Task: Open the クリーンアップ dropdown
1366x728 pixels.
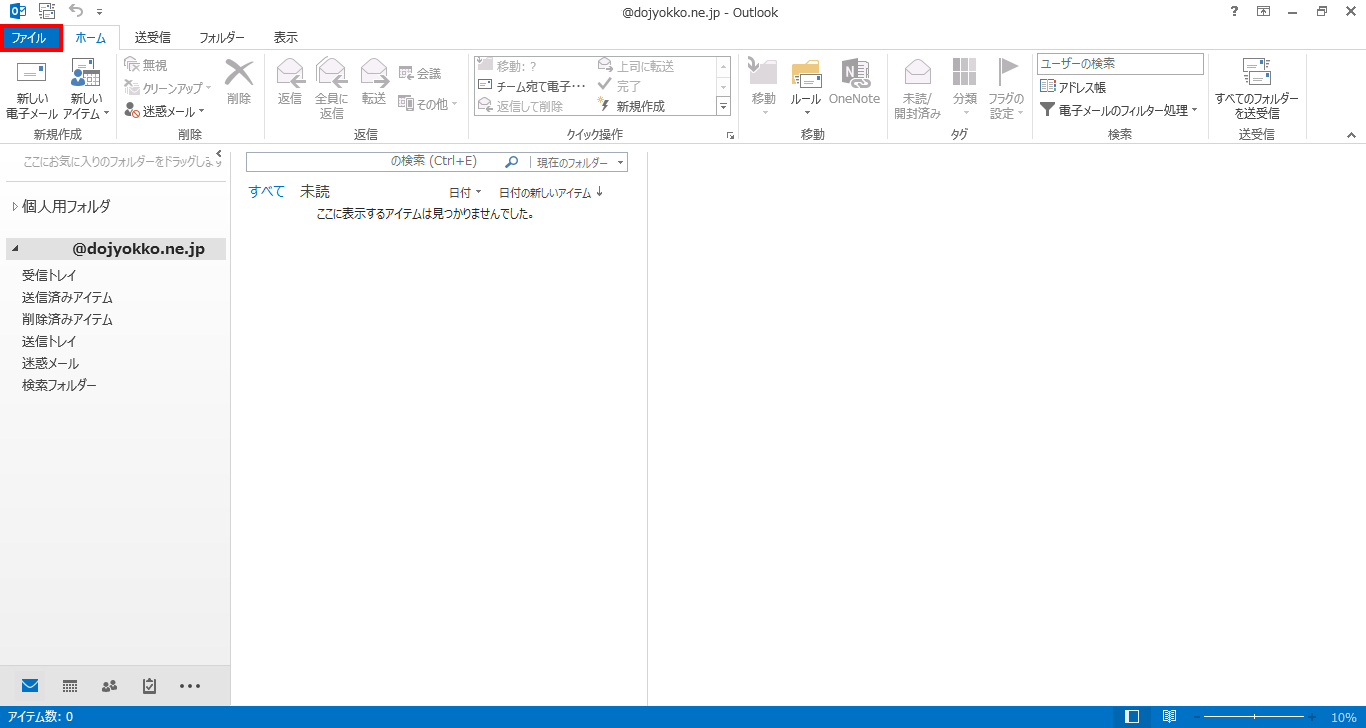Action: tap(168, 88)
